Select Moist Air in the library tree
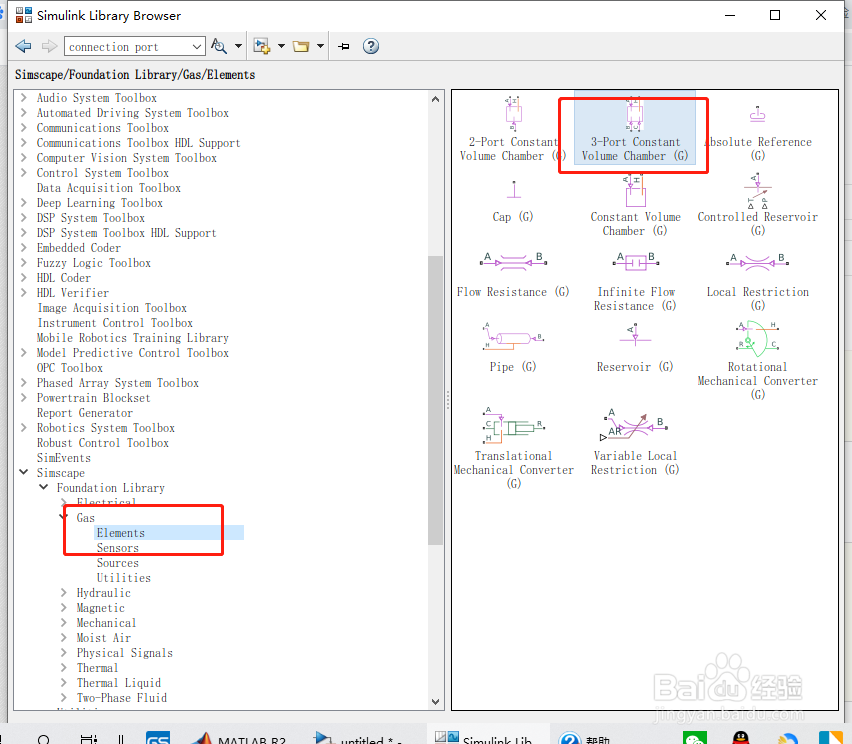 (x=104, y=637)
